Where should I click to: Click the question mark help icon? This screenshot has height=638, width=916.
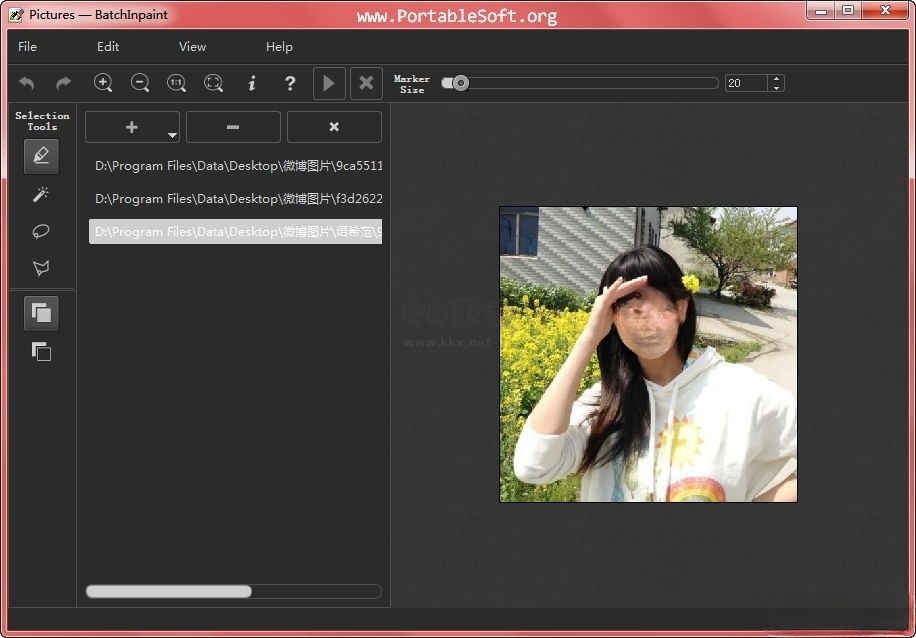click(x=290, y=83)
